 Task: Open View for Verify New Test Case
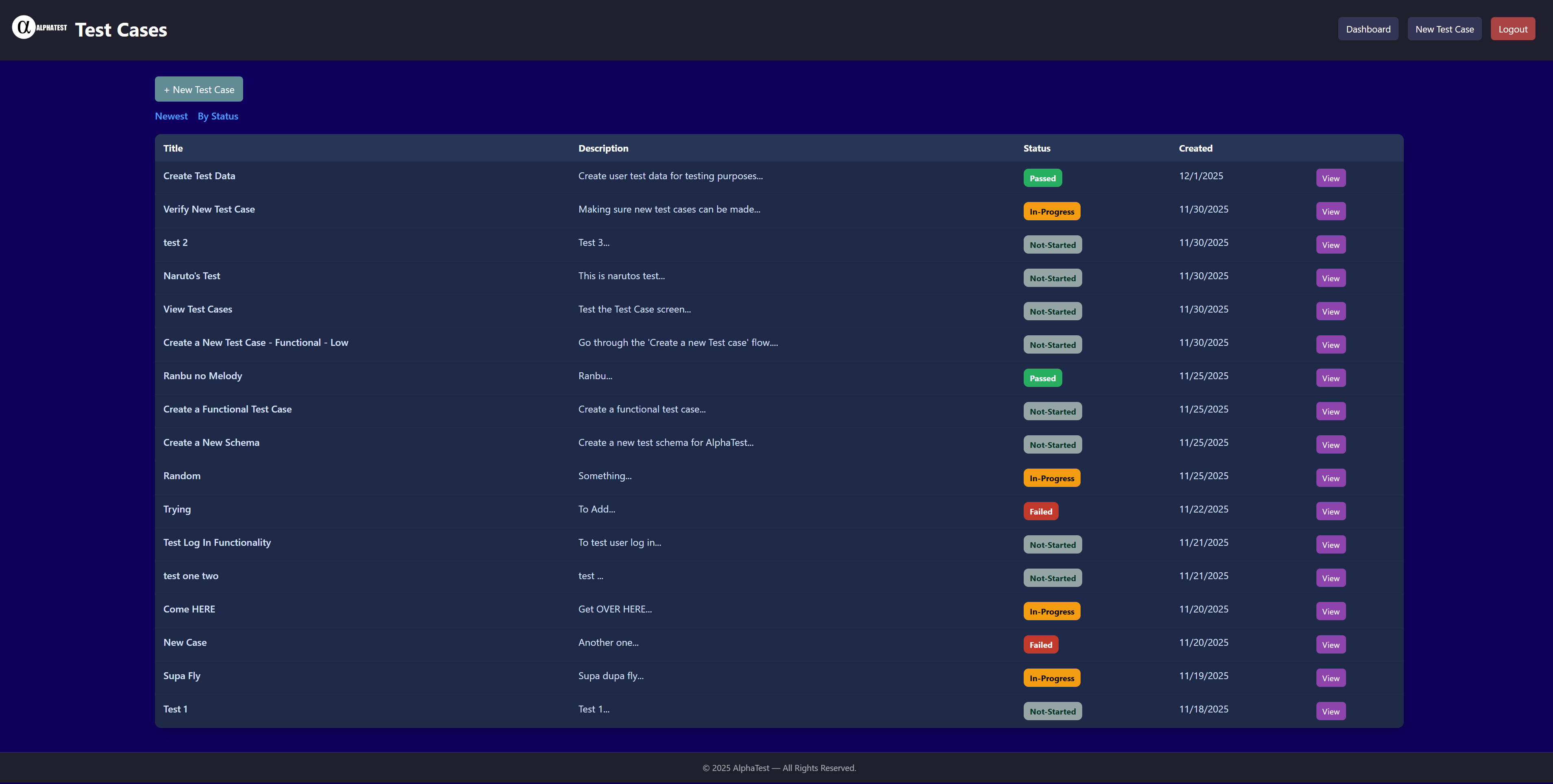[x=1330, y=211]
